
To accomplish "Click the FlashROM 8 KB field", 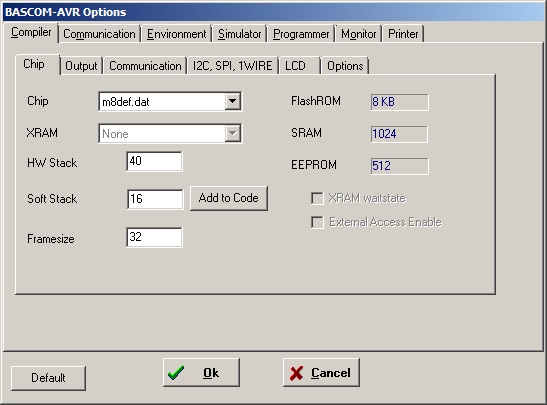I will point(400,102).
